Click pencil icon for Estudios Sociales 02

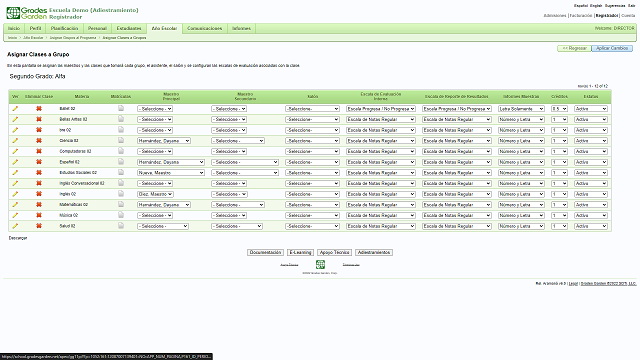coord(15,173)
